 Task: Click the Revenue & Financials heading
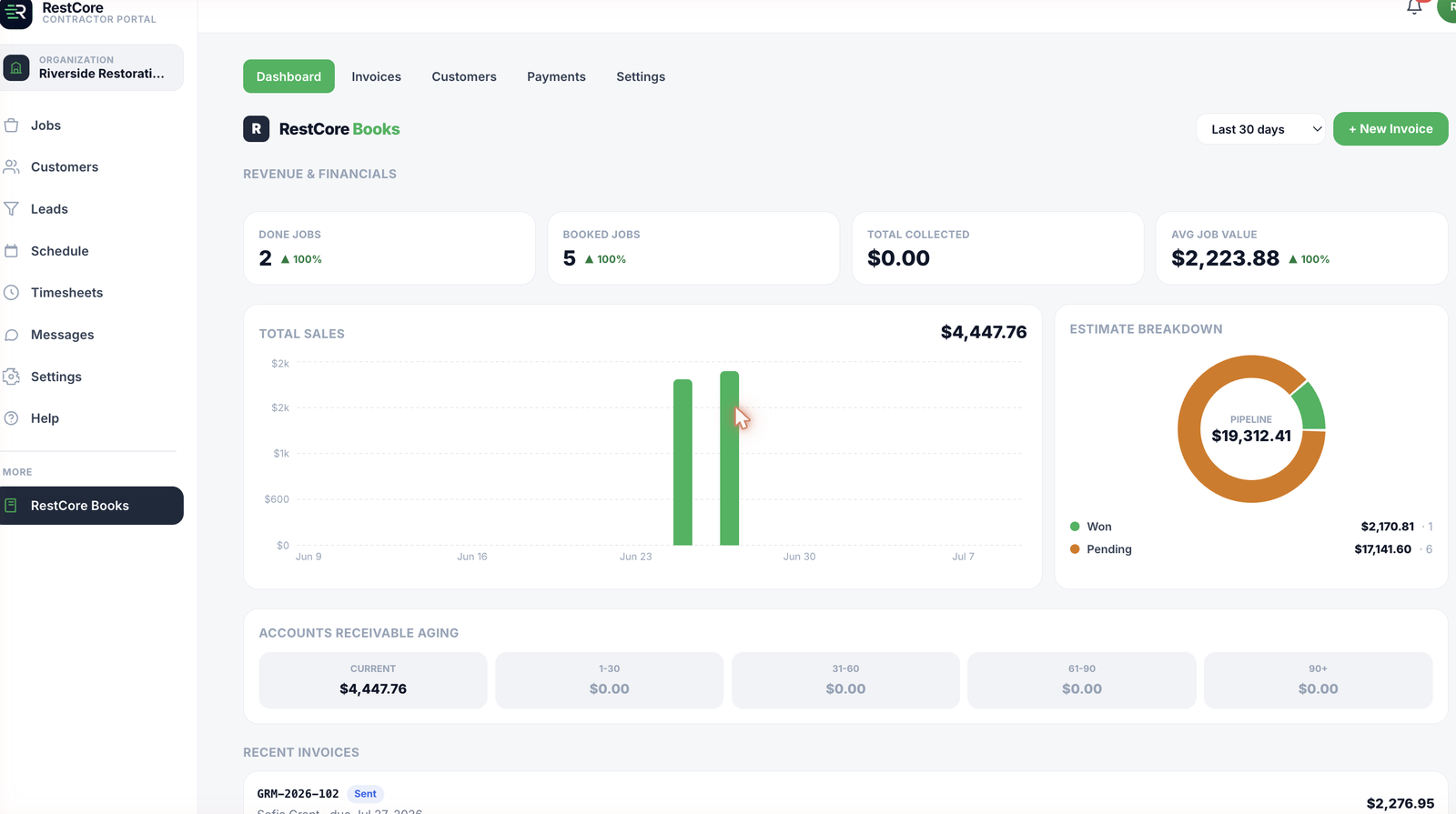pos(319,174)
